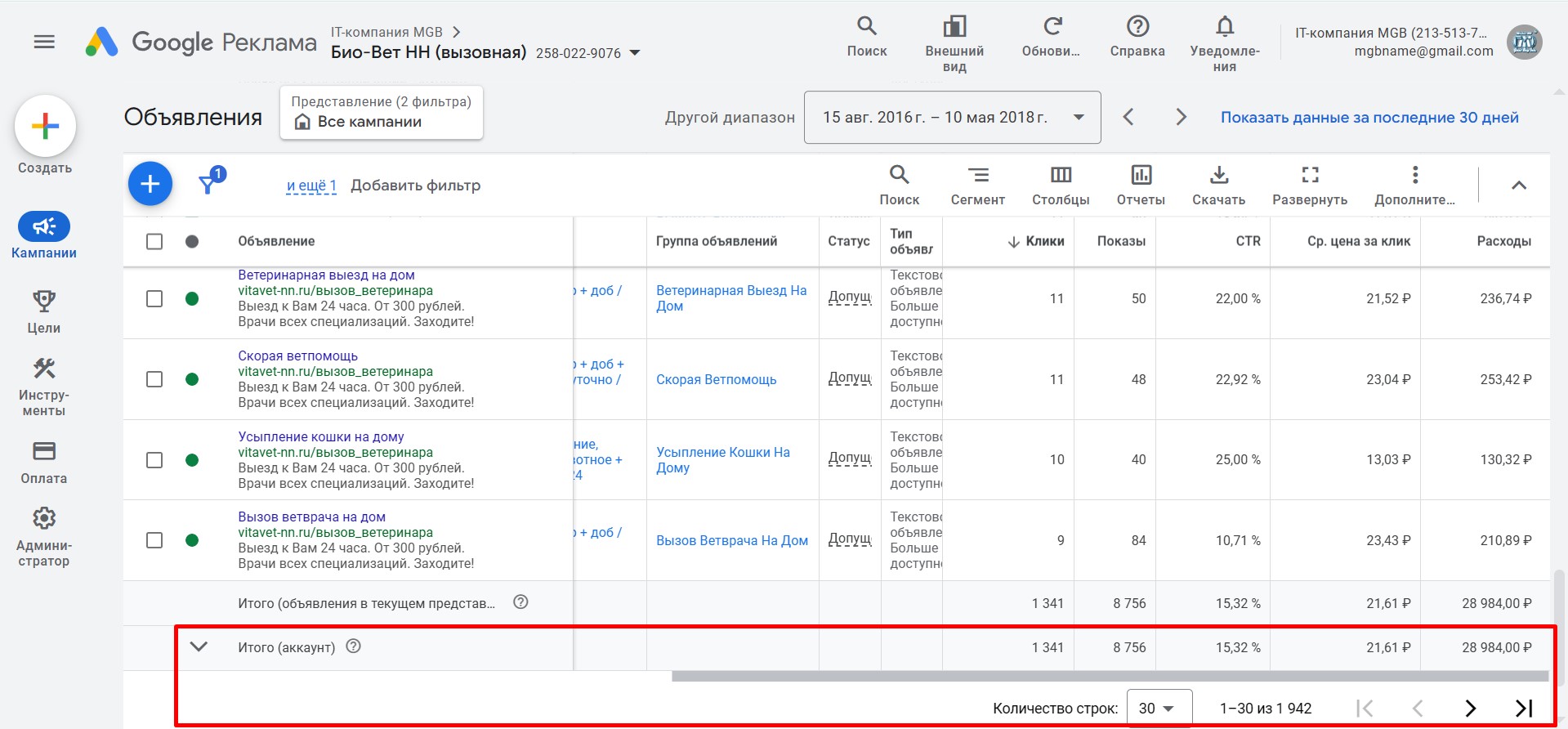Sort by Показы column header

coord(1121,241)
